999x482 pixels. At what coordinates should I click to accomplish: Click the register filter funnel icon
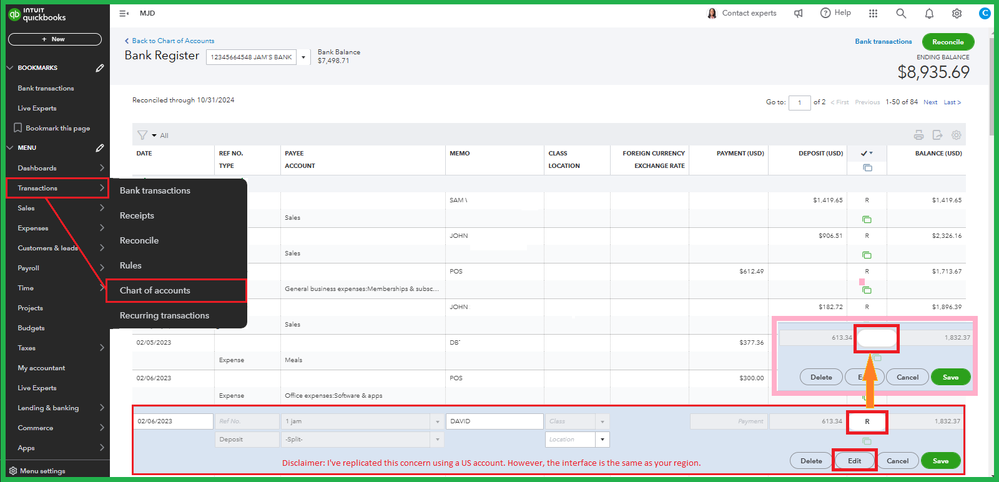(143, 135)
